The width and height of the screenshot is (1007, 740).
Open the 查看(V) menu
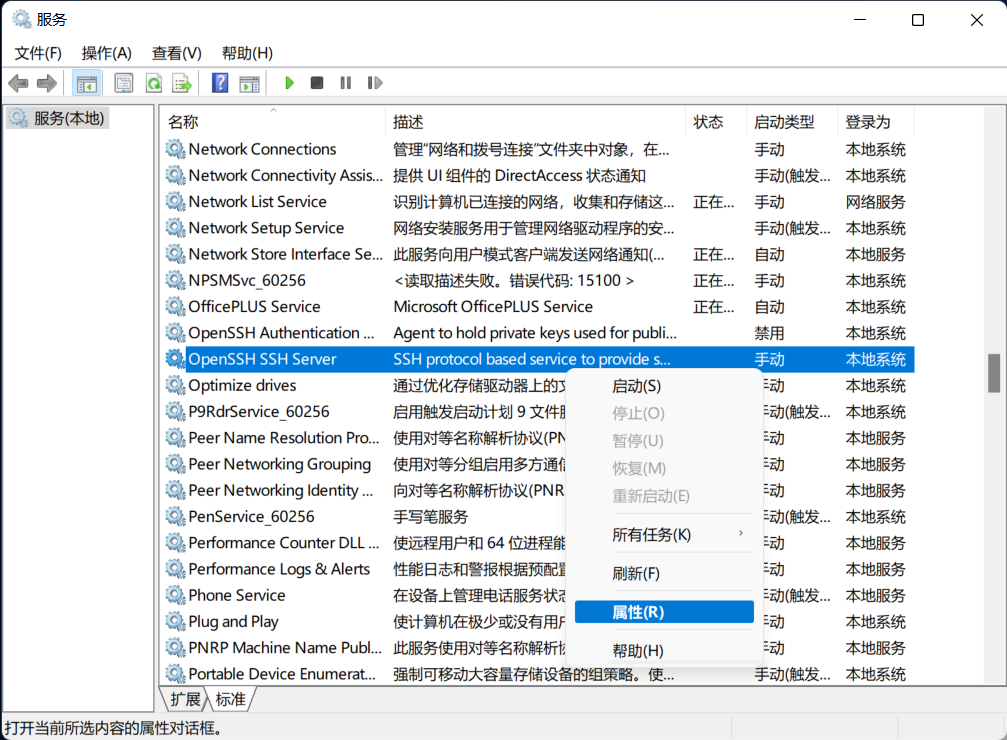pyautogui.click(x=176, y=53)
